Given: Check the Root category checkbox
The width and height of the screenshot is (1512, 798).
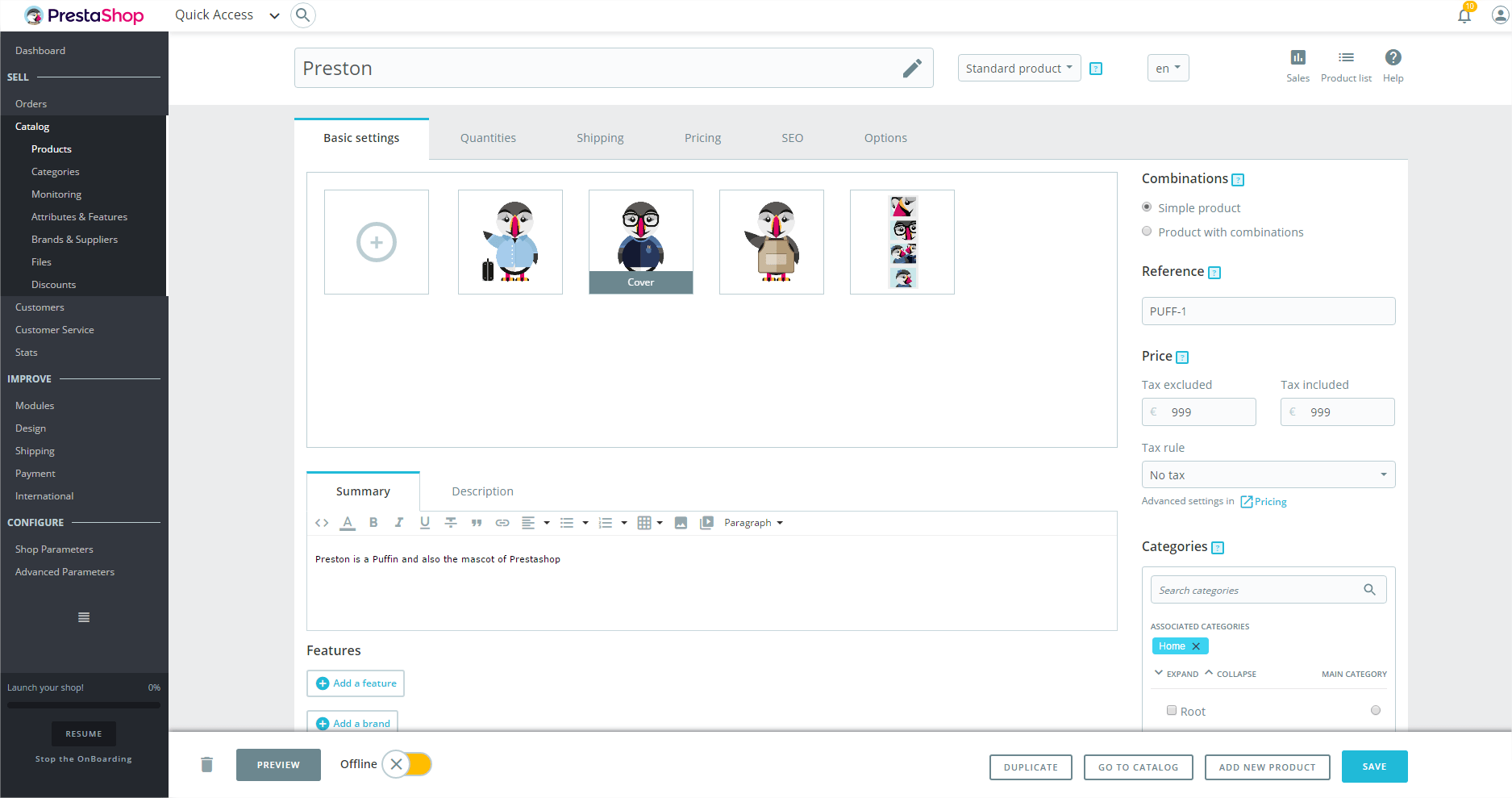Looking at the screenshot, I should point(1172,711).
